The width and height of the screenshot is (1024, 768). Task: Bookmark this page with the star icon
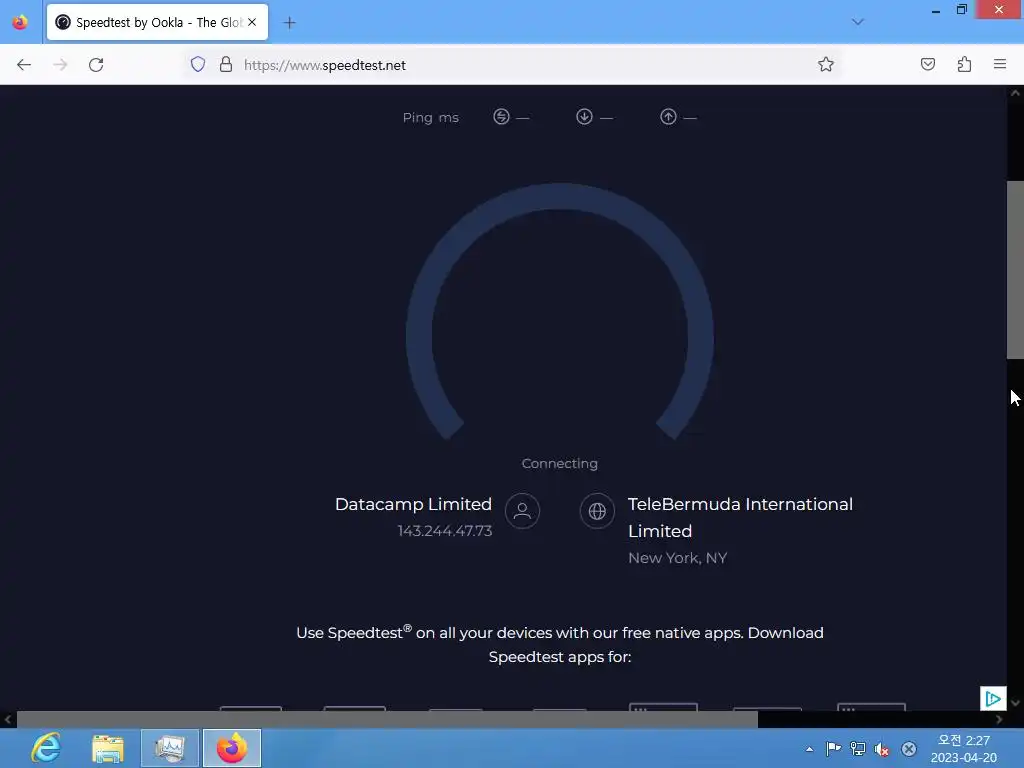[825, 64]
